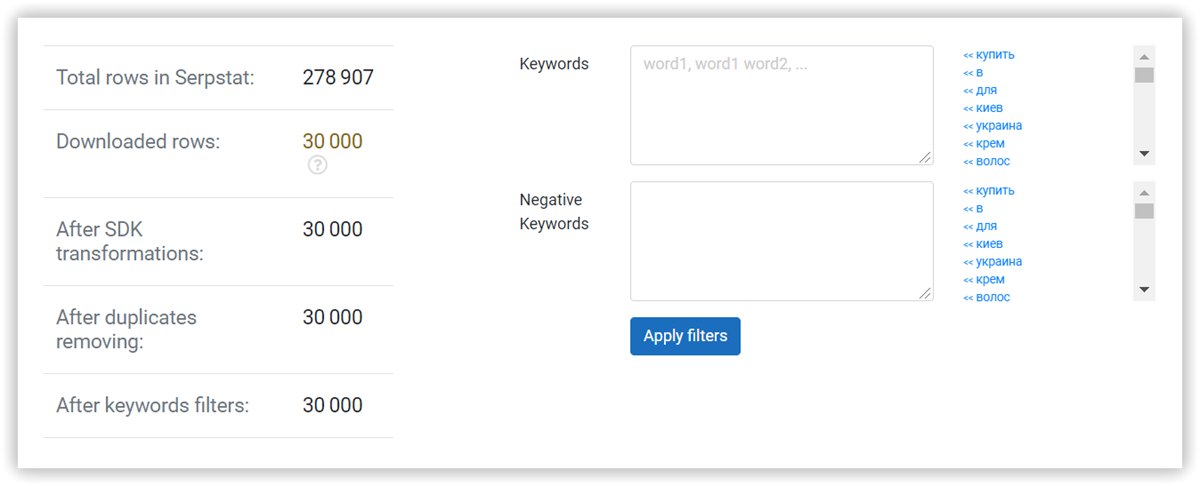The height and width of the screenshot is (486, 1200).
Task: Add 'крем' to Negative Keywords
Action: click(x=984, y=279)
